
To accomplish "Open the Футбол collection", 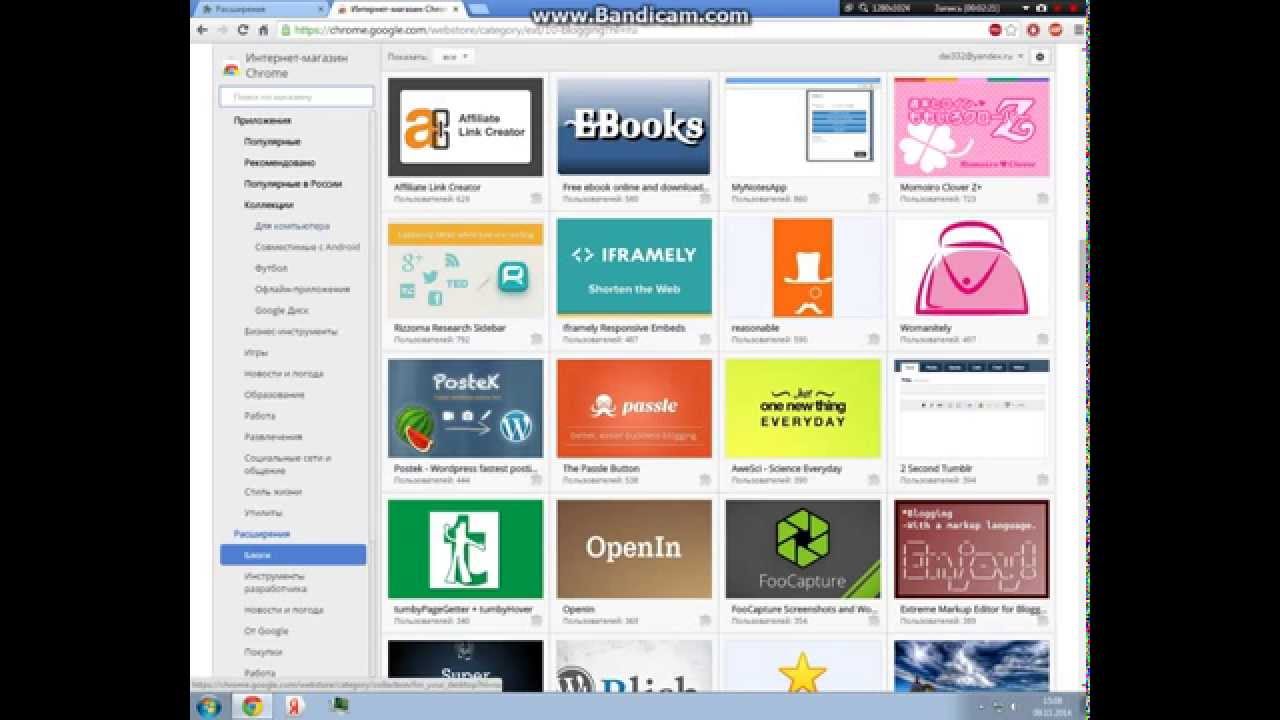I will point(271,268).
